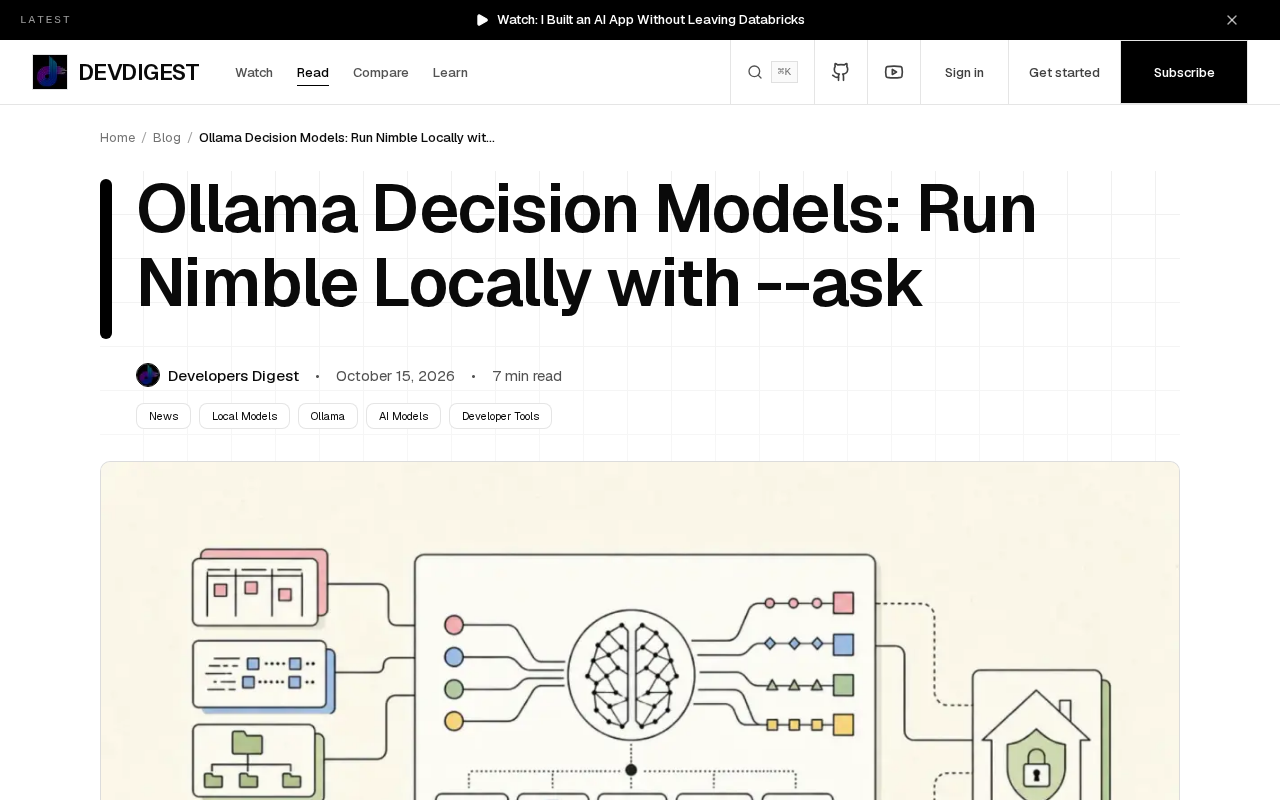
Task: Select the Local Models tag
Action: click(244, 416)
